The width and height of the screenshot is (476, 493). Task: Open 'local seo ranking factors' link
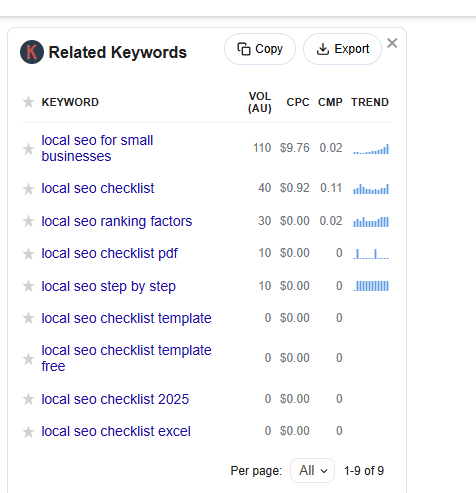(x=117, y=221)
